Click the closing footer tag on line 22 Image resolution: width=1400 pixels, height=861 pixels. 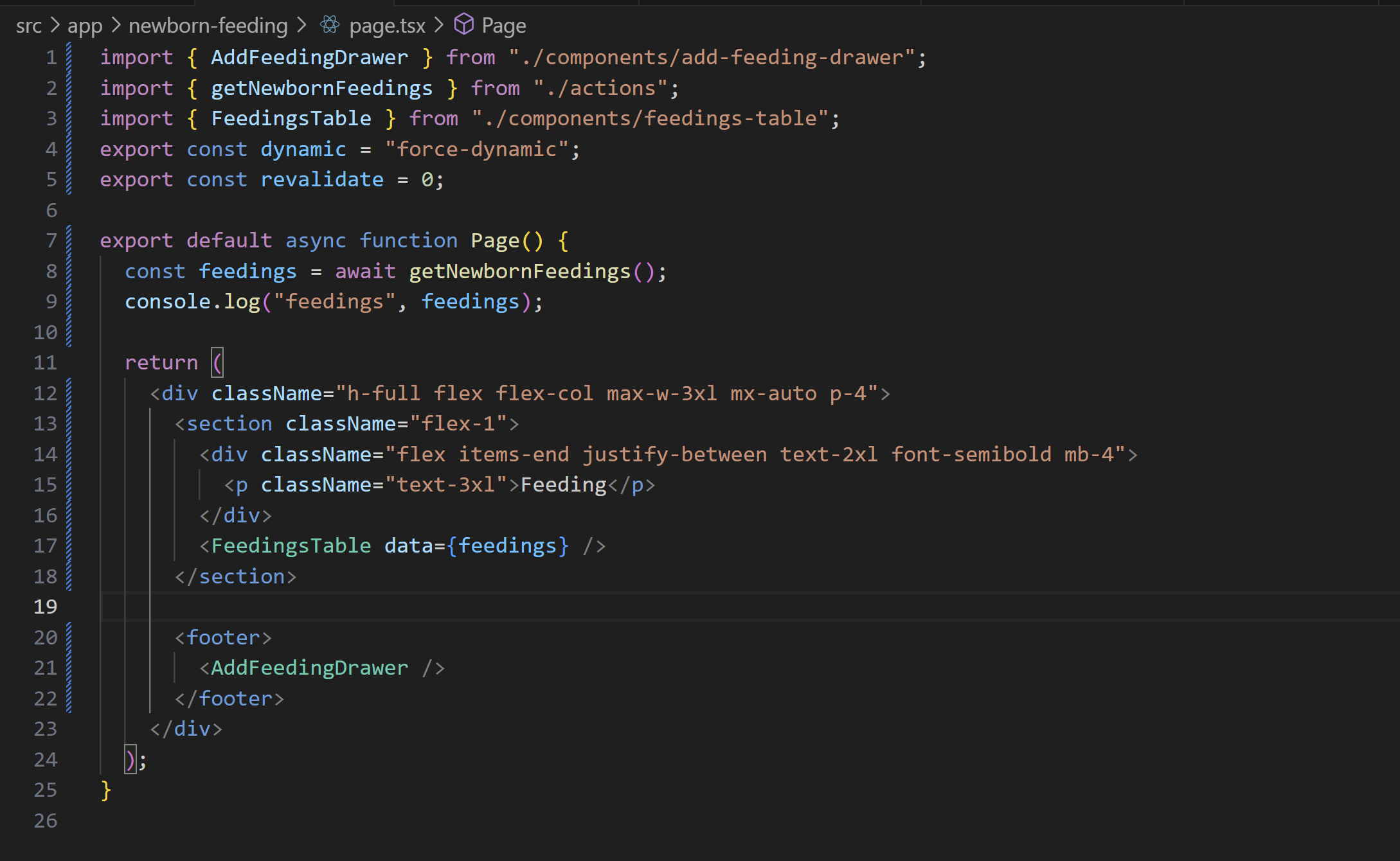coord(229,698)
